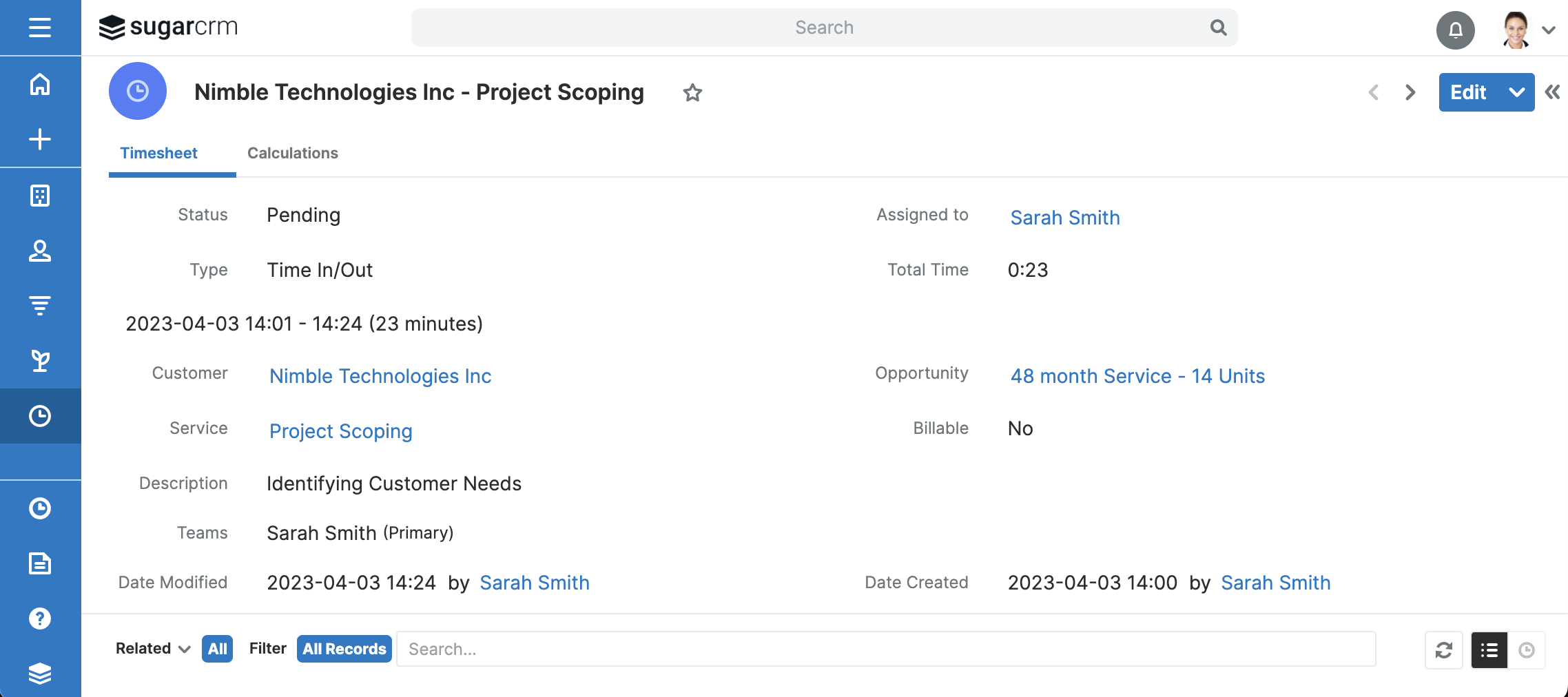
Task: Open Contacts person icon in sidebar
Action: click(x=40, y=251)
